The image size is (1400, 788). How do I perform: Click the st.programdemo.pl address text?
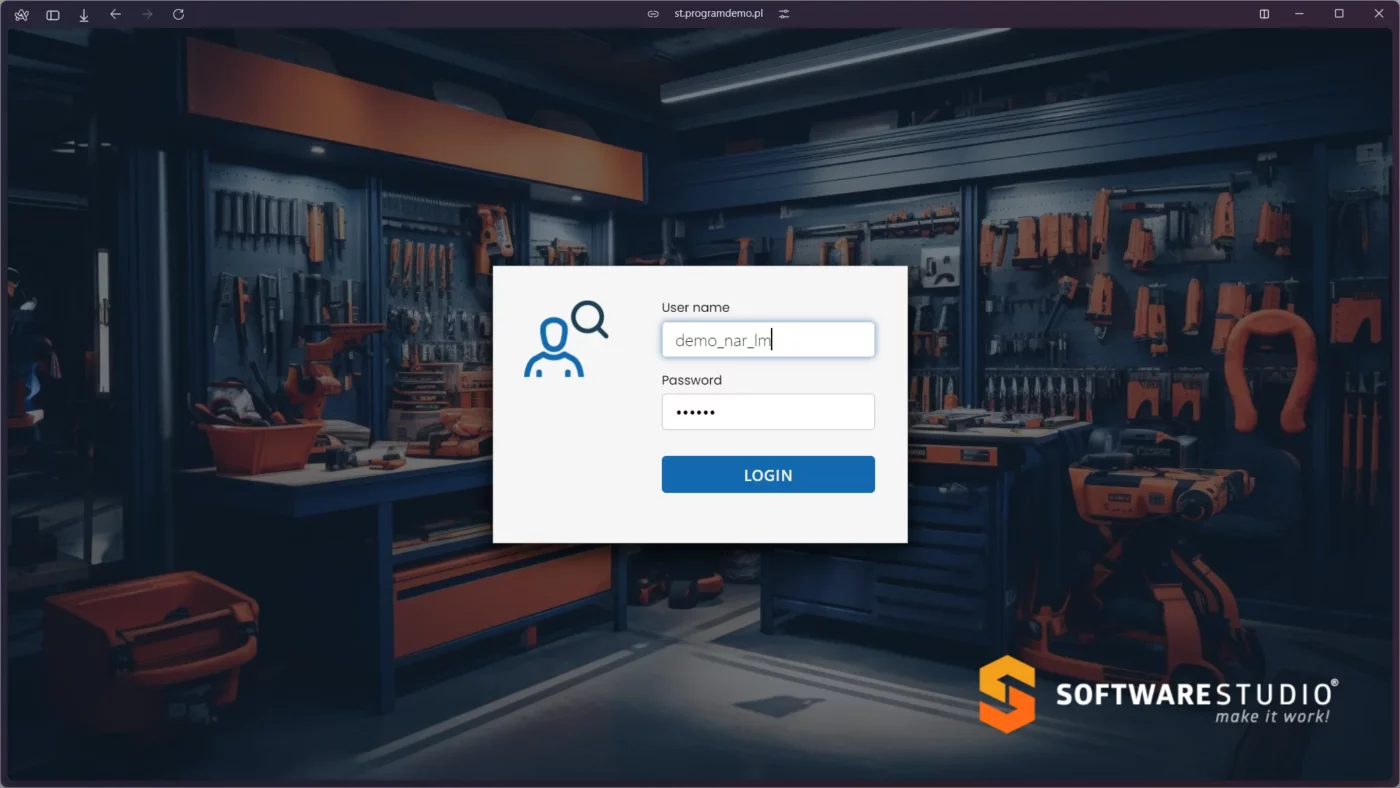(718, 14)
